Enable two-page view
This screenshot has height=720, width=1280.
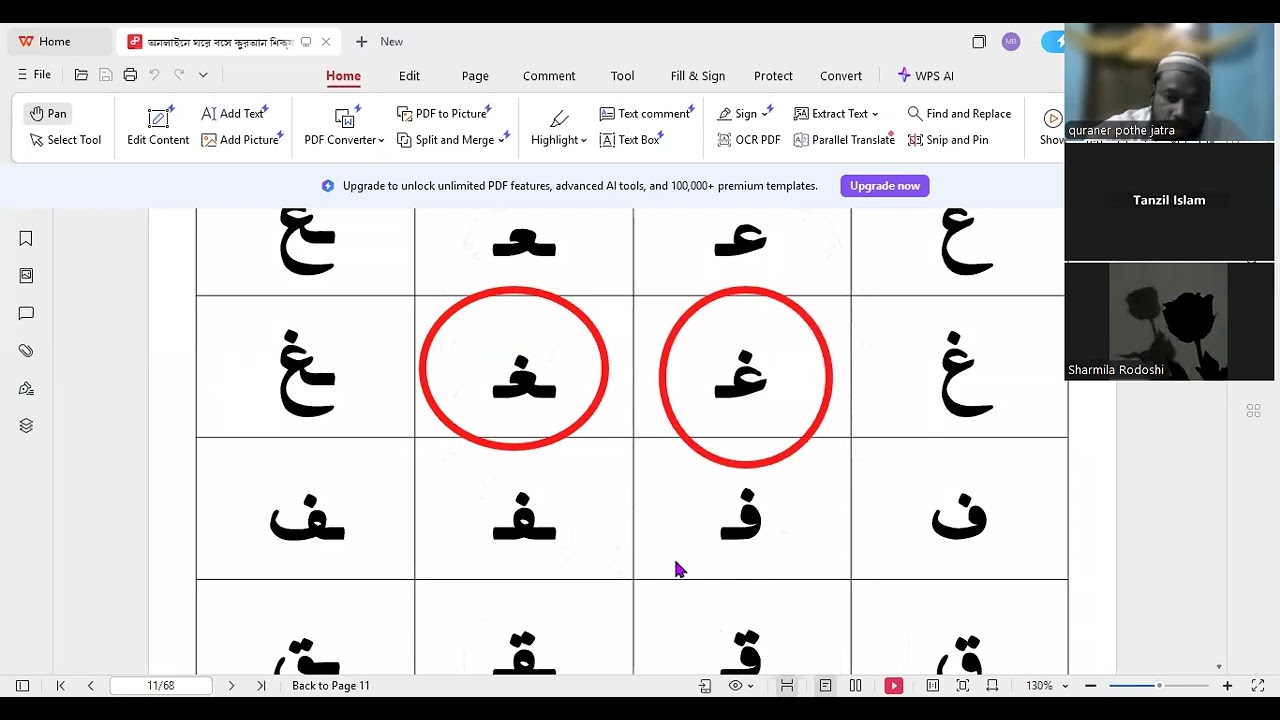tap(856, 686)
